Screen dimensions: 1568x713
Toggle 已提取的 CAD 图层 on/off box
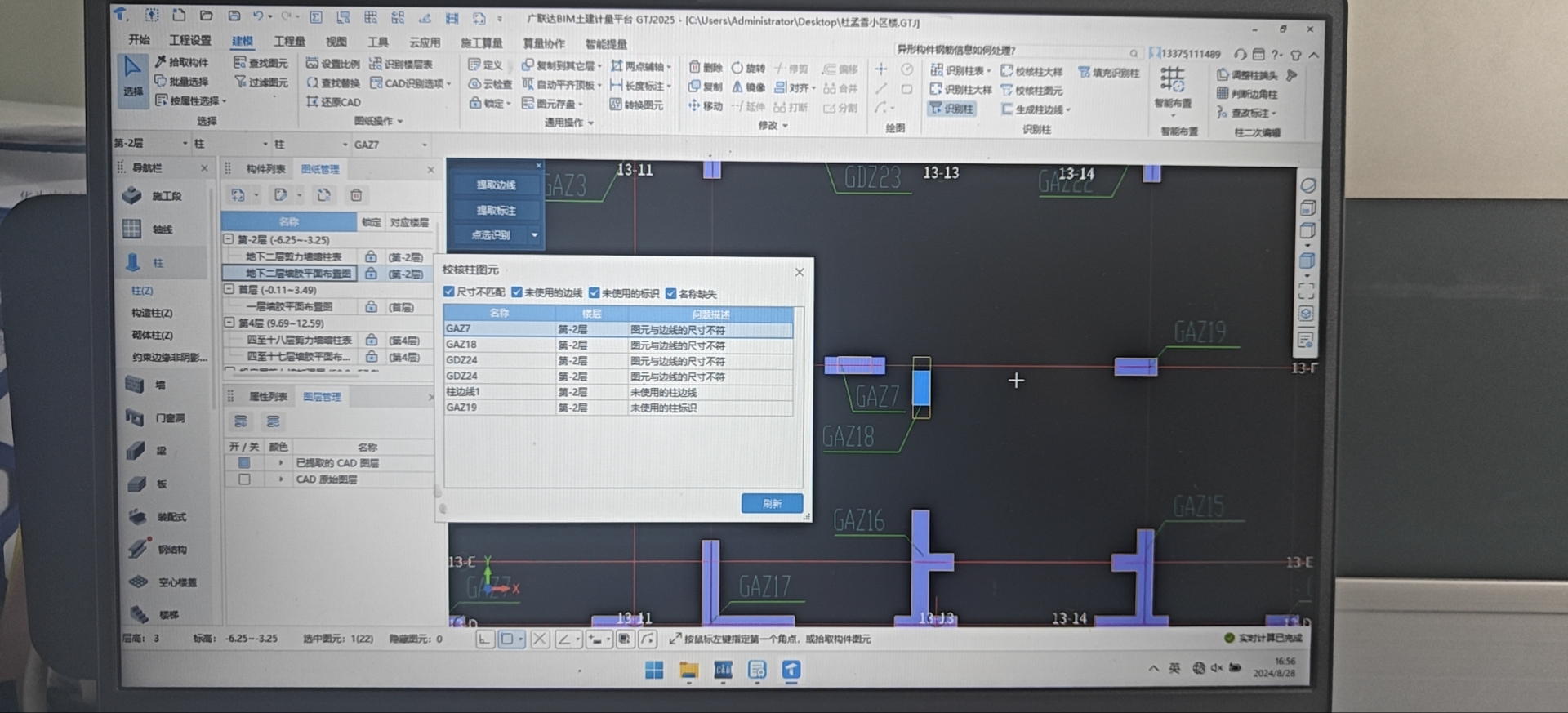coord(244,463)
